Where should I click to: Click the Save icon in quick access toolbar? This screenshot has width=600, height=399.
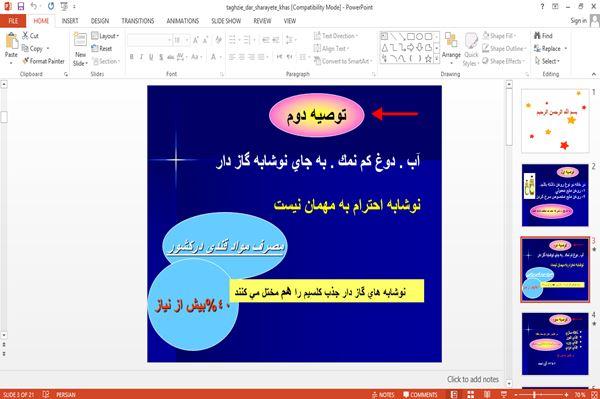coord(21,7)
